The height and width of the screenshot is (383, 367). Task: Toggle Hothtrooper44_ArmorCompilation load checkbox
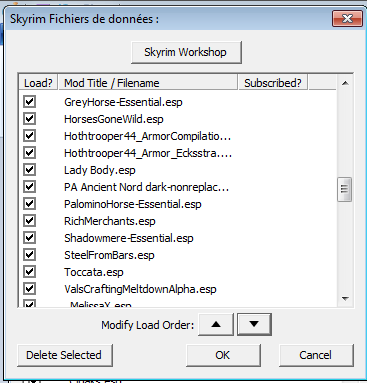(x=29, y=135)
